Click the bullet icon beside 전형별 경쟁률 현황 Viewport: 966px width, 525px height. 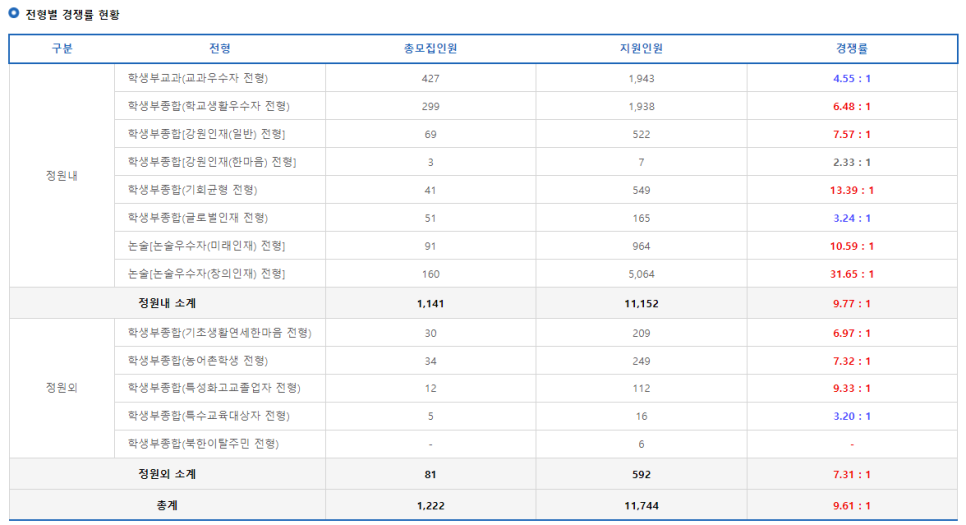[14, 13]
